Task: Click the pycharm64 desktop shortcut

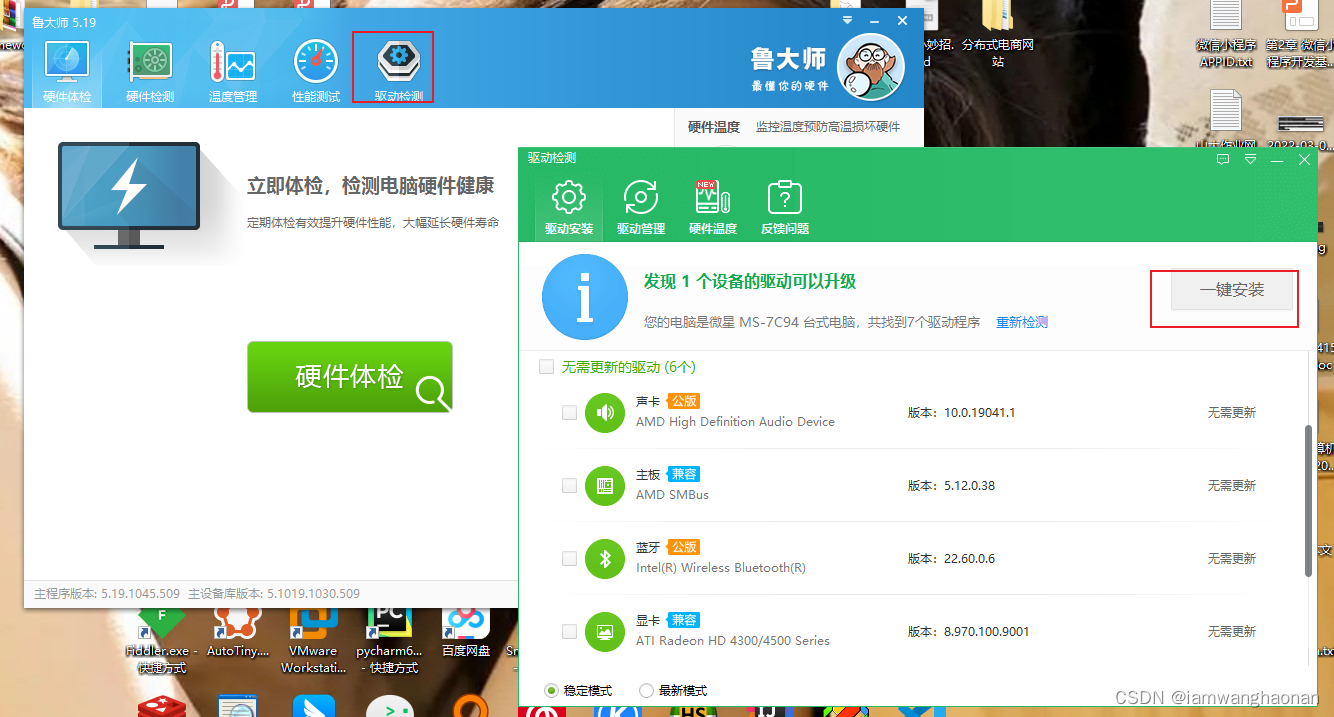Action: 389,640
